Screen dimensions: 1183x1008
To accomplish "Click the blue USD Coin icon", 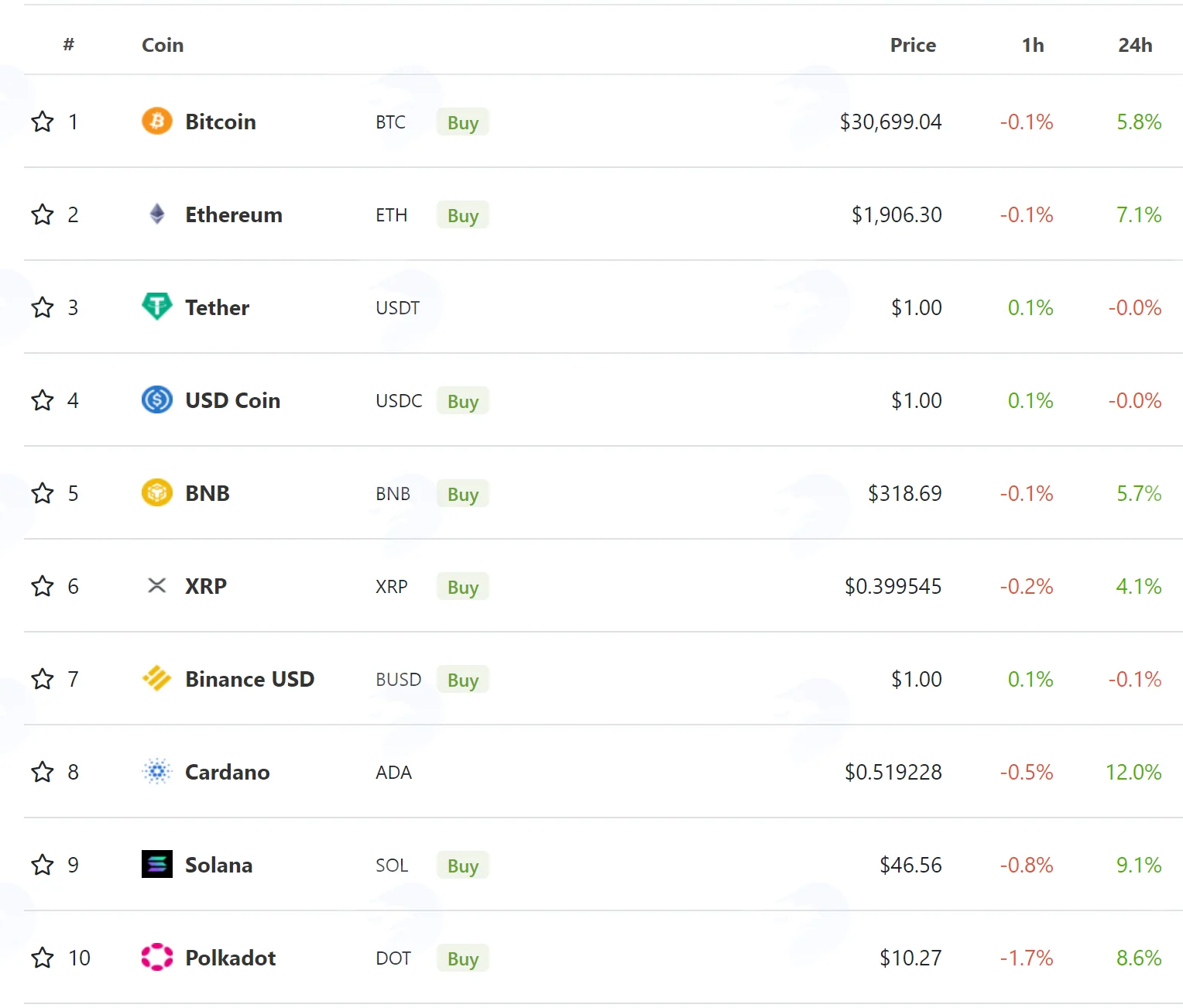I will point(156,399).
